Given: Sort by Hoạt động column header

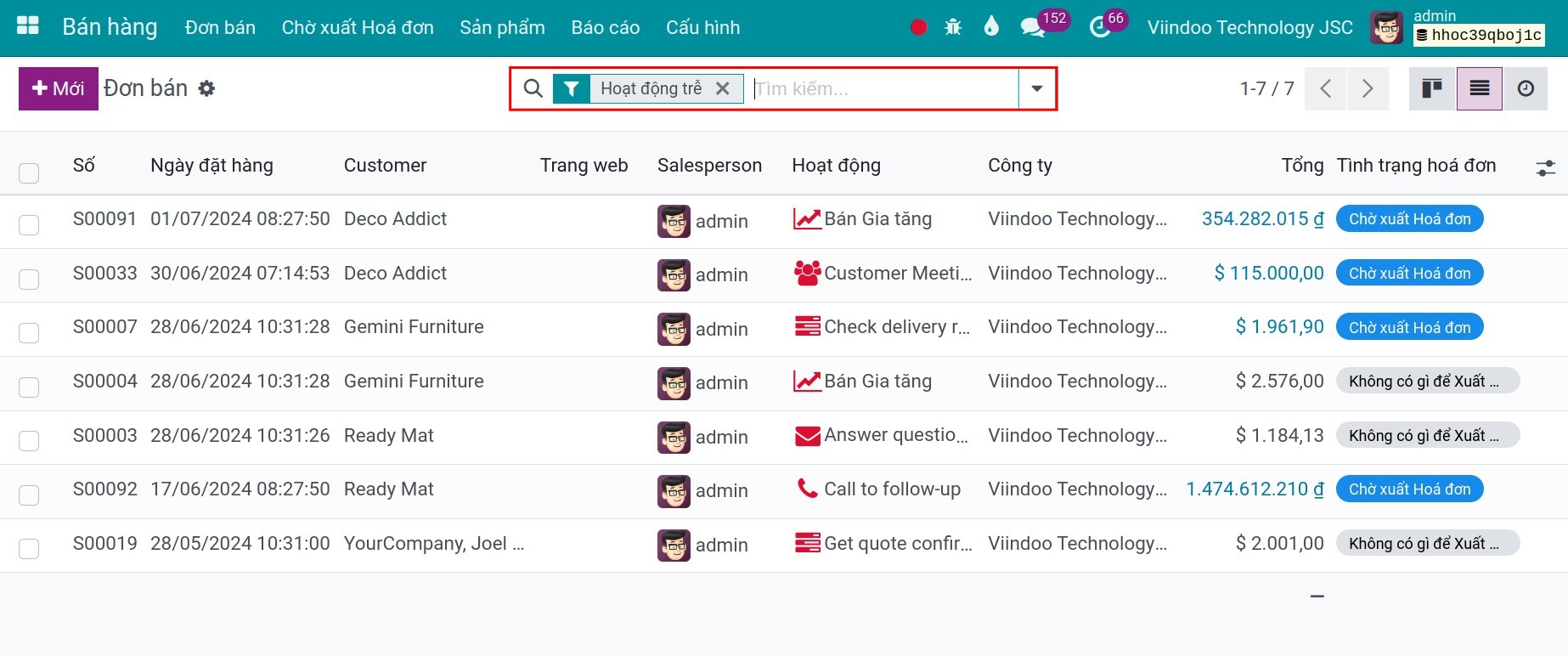Looking at the screenshot, I should click(x=836, y=166).
